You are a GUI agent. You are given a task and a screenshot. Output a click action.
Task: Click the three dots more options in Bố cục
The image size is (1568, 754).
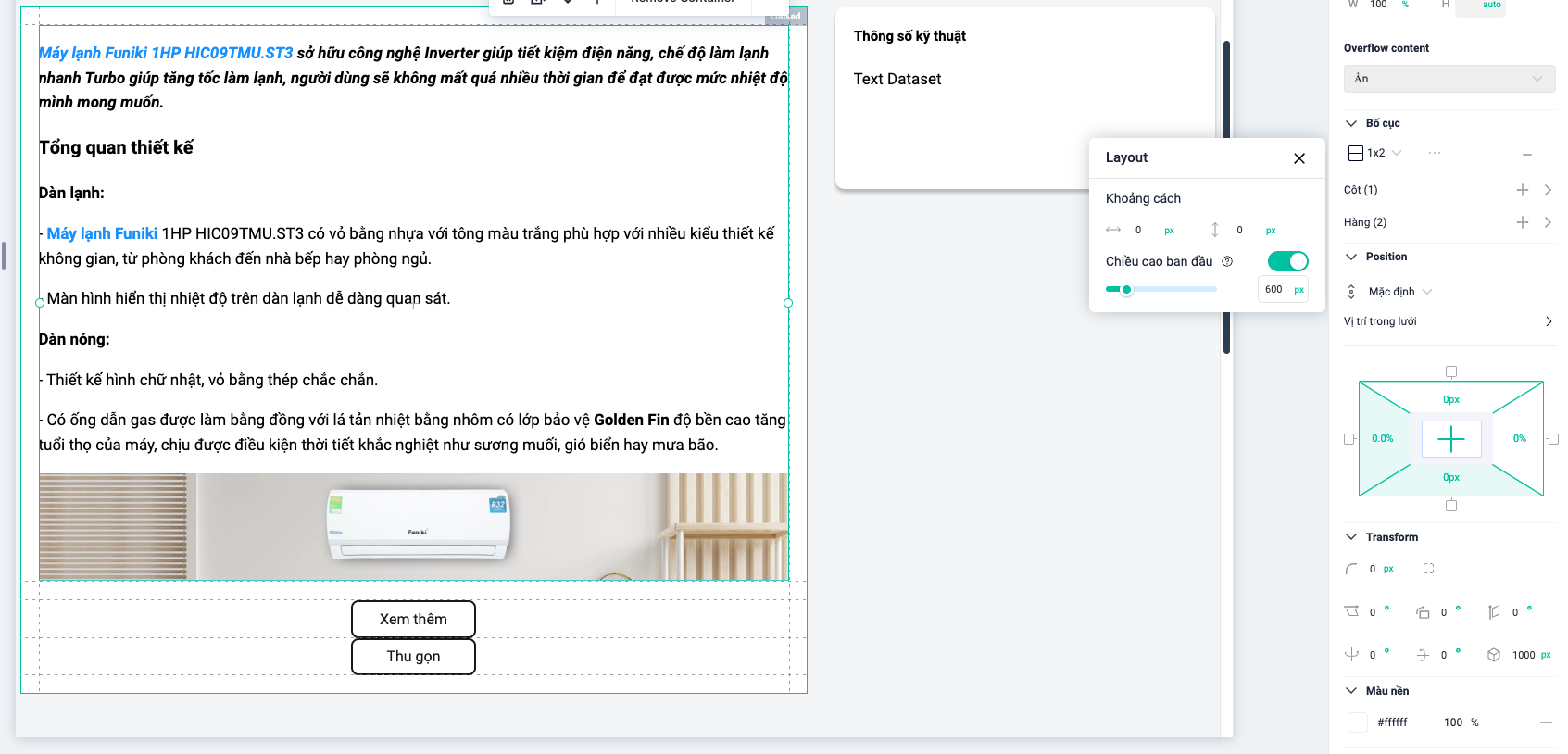pos(1435,153)
